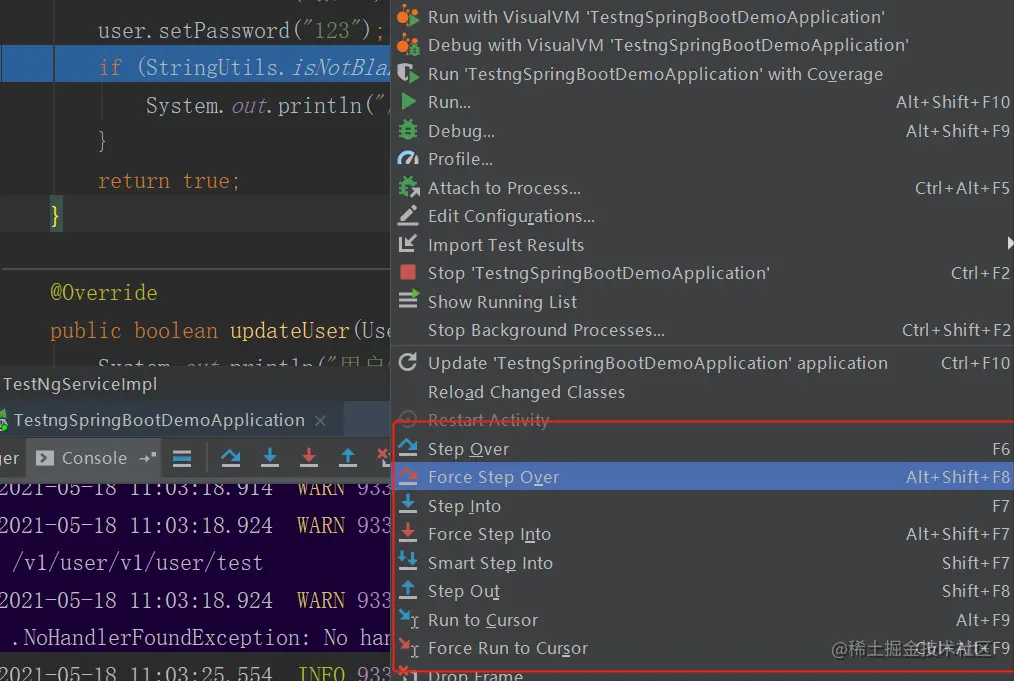The height and width of the screenshot is (681, 1014).
Task: Open the Profile... menu entry
Action: 702,159
